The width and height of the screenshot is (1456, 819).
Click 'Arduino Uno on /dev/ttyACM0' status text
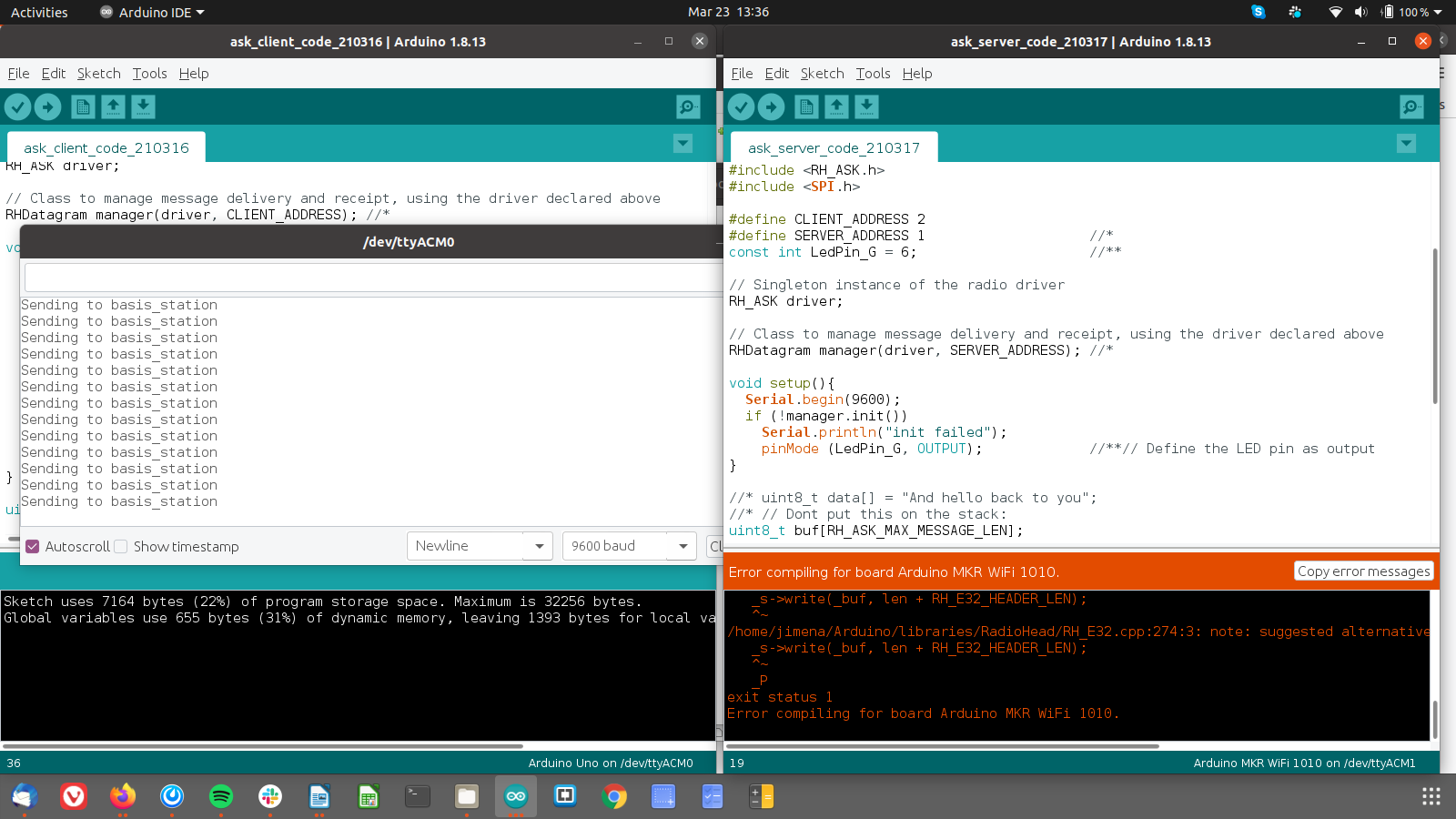pyautogui.click(x=611, y=763)
